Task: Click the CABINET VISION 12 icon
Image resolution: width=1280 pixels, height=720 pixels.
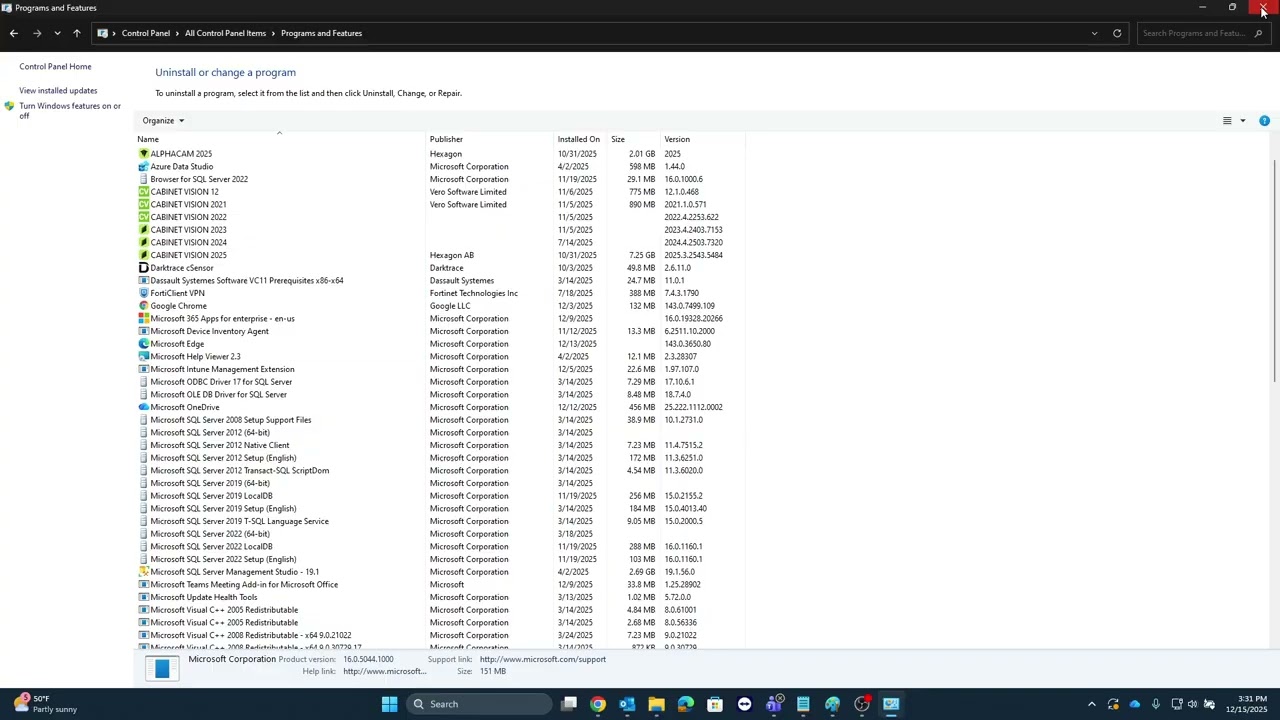Action: (143, 192)
